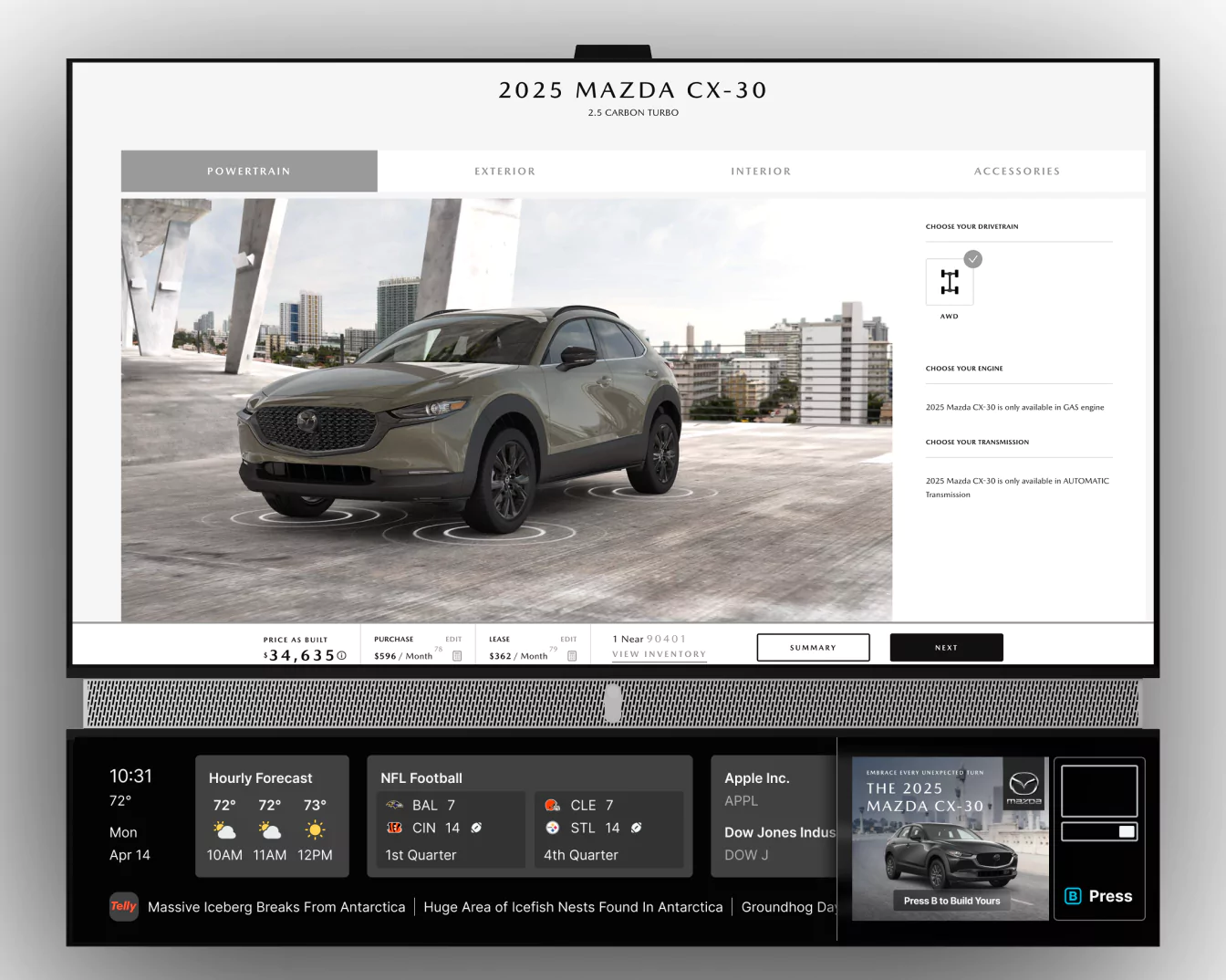This screenshot has height=980, width=1226.
Task: Click the Cincinnati Bengals team logo
Action: click(395, 828)
